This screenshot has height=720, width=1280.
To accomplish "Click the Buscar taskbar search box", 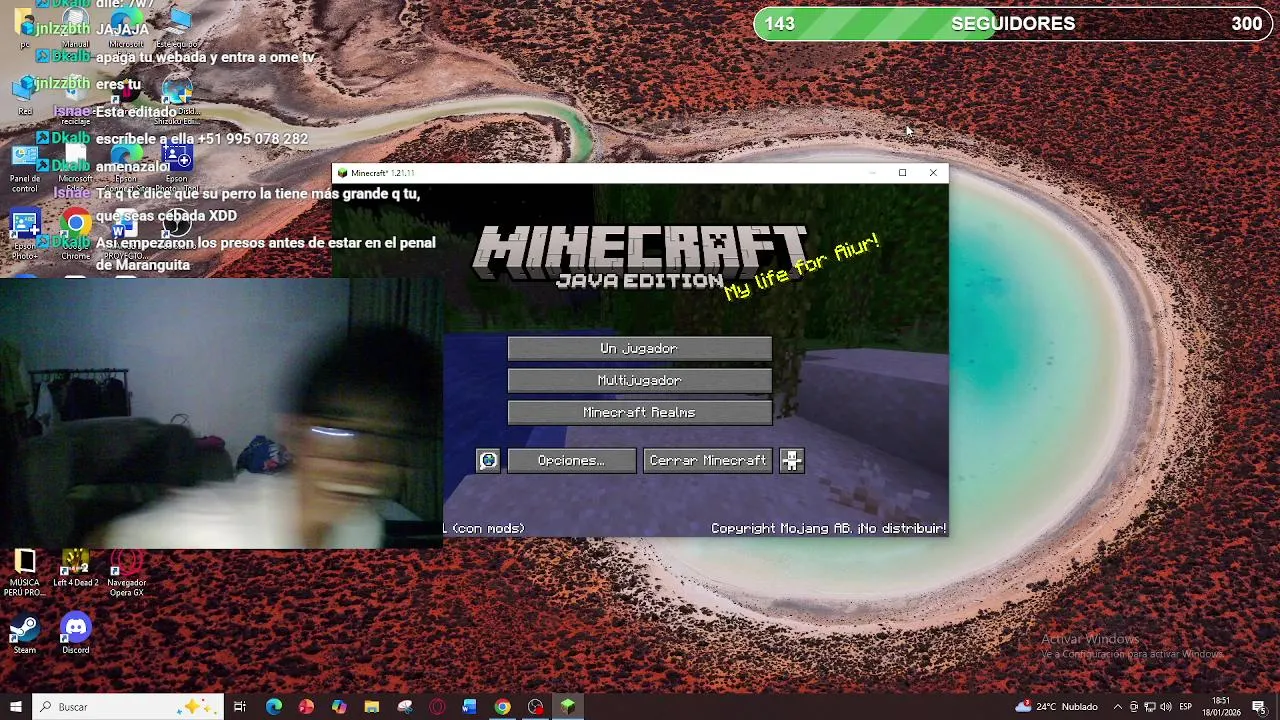I will coord(128,707).
